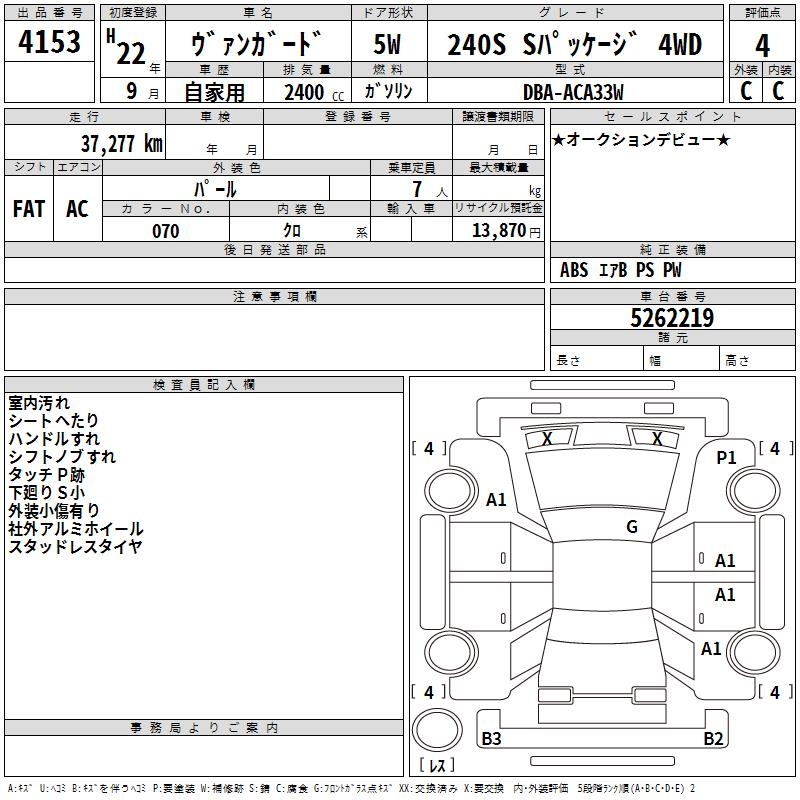
Task: Click 後日発送部品 section header
Action: (274, 249)
